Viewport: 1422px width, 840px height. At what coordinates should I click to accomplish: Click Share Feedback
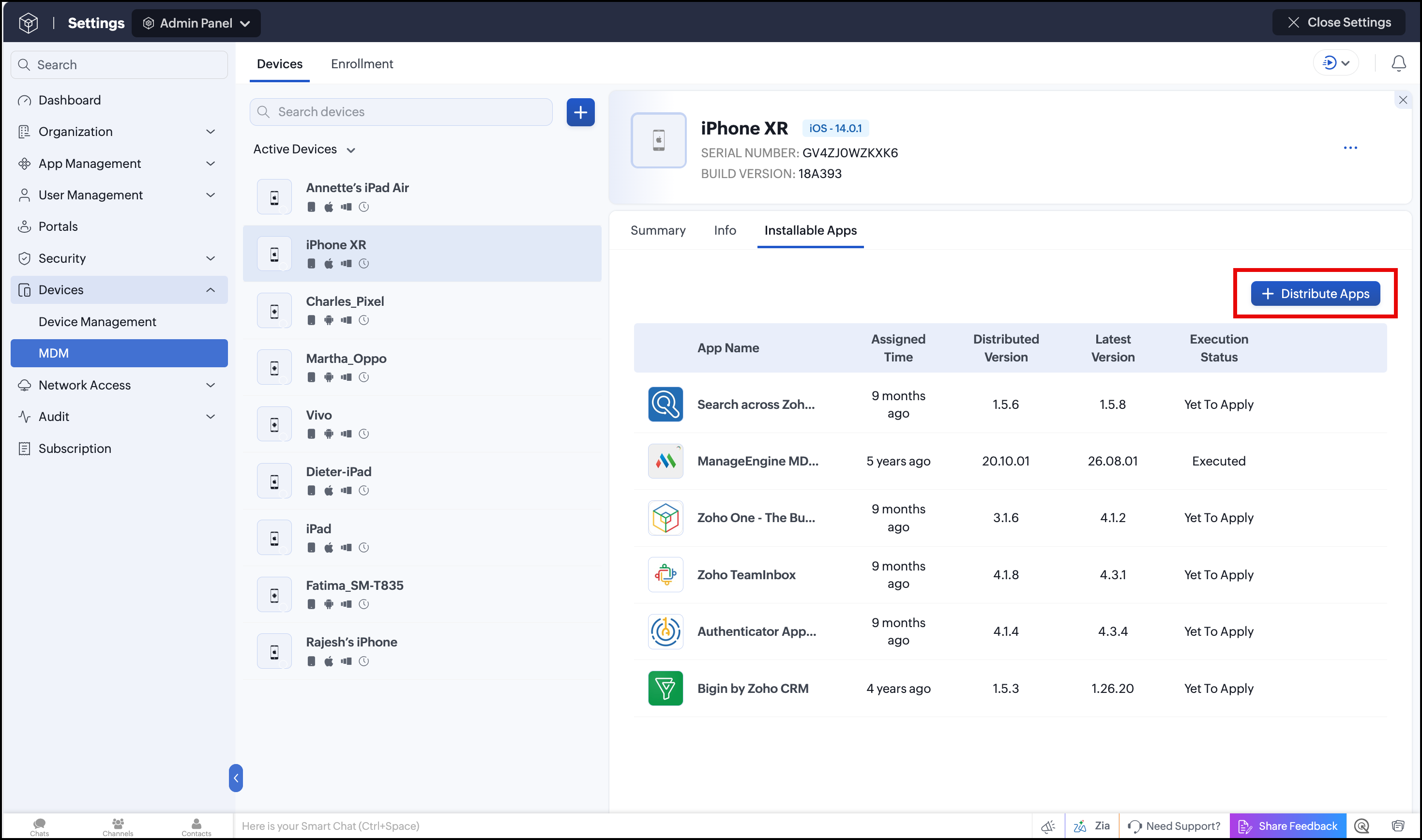(x=1288, y=826)
